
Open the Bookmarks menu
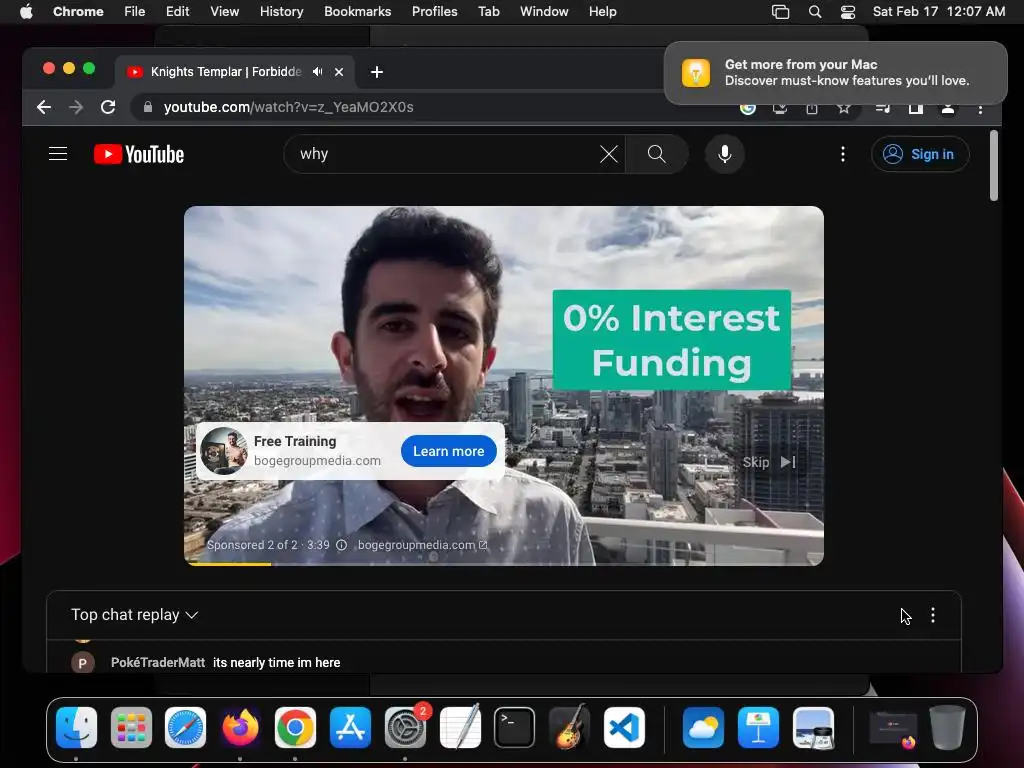click(x=357, y=11)
